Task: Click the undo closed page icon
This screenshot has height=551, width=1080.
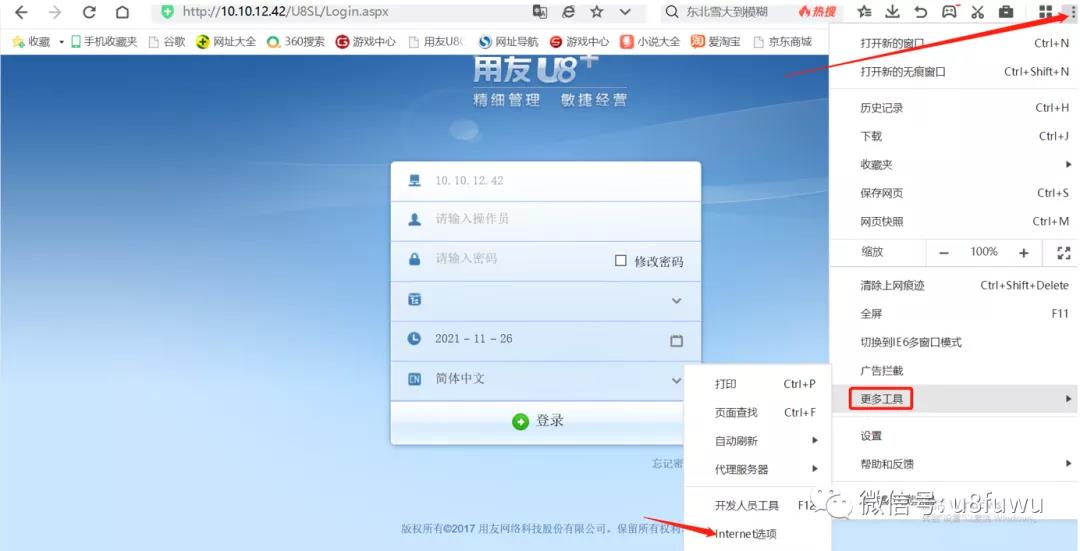Action: pos(921,12)
